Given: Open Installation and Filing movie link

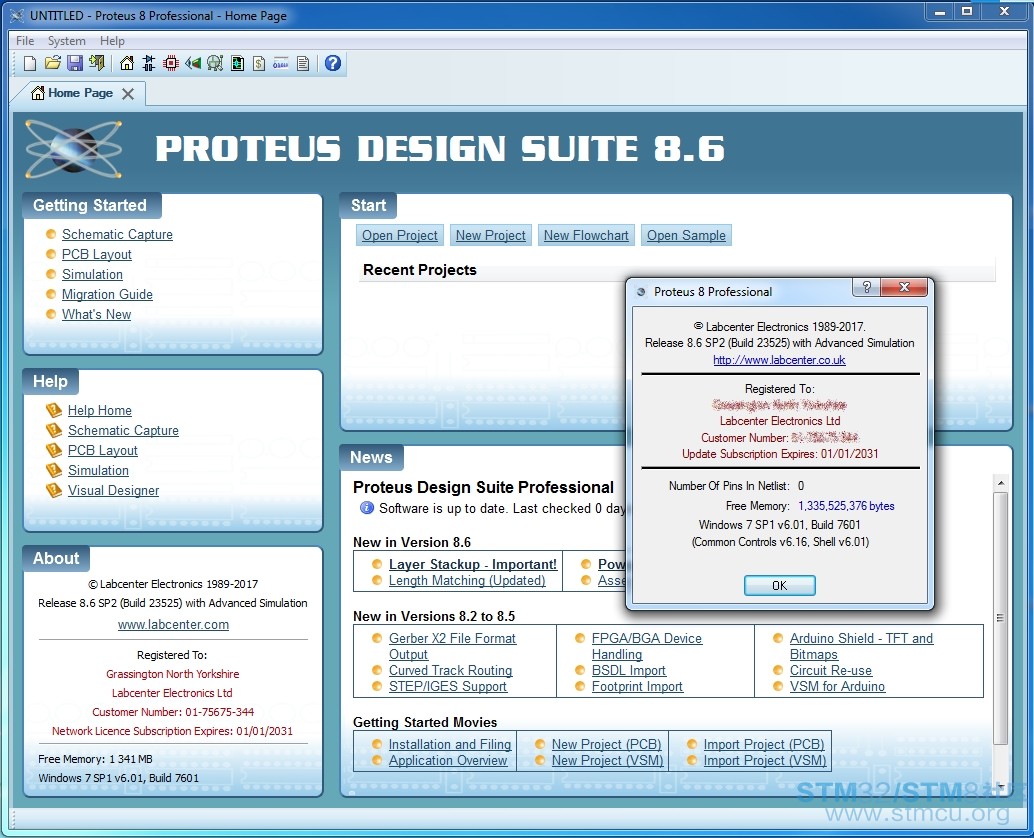Looking at the screenshot, I should click(x=450, y=744).
